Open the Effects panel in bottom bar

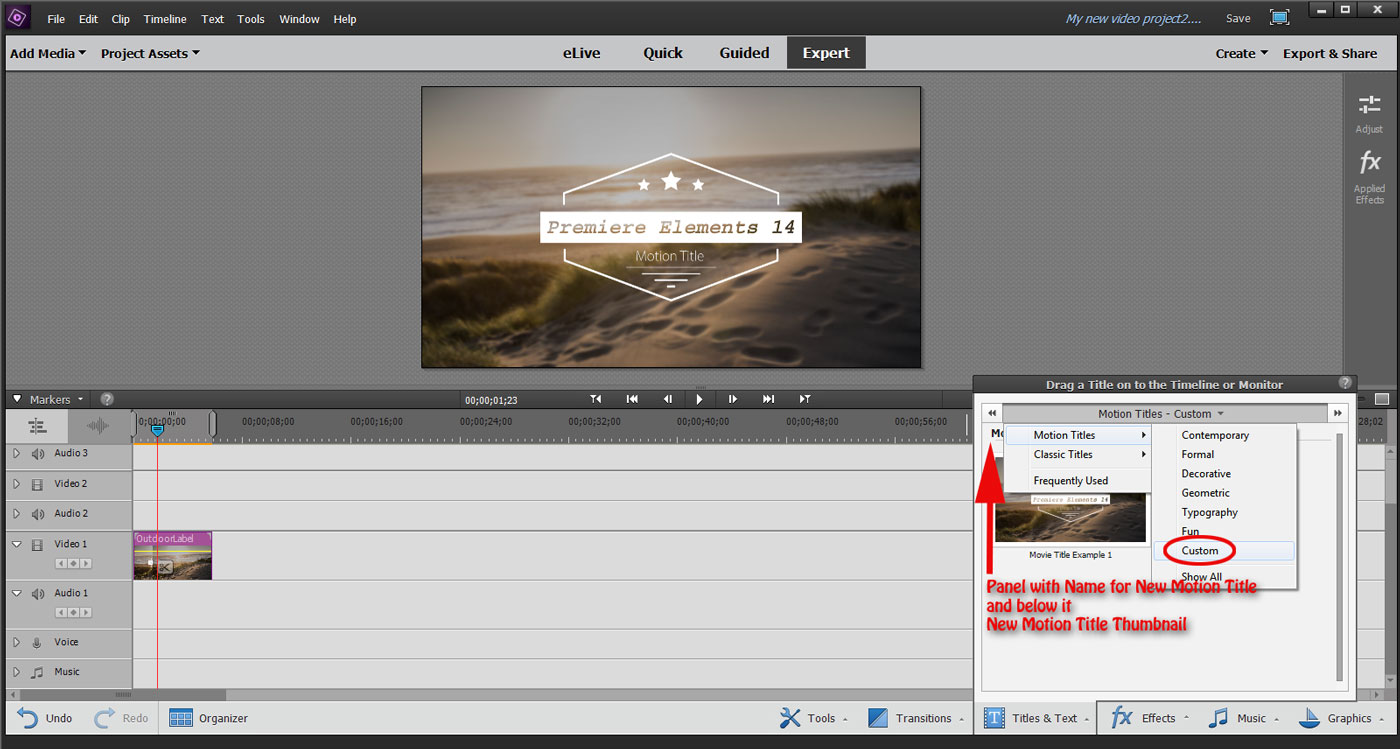click(x=1150, y=718)
